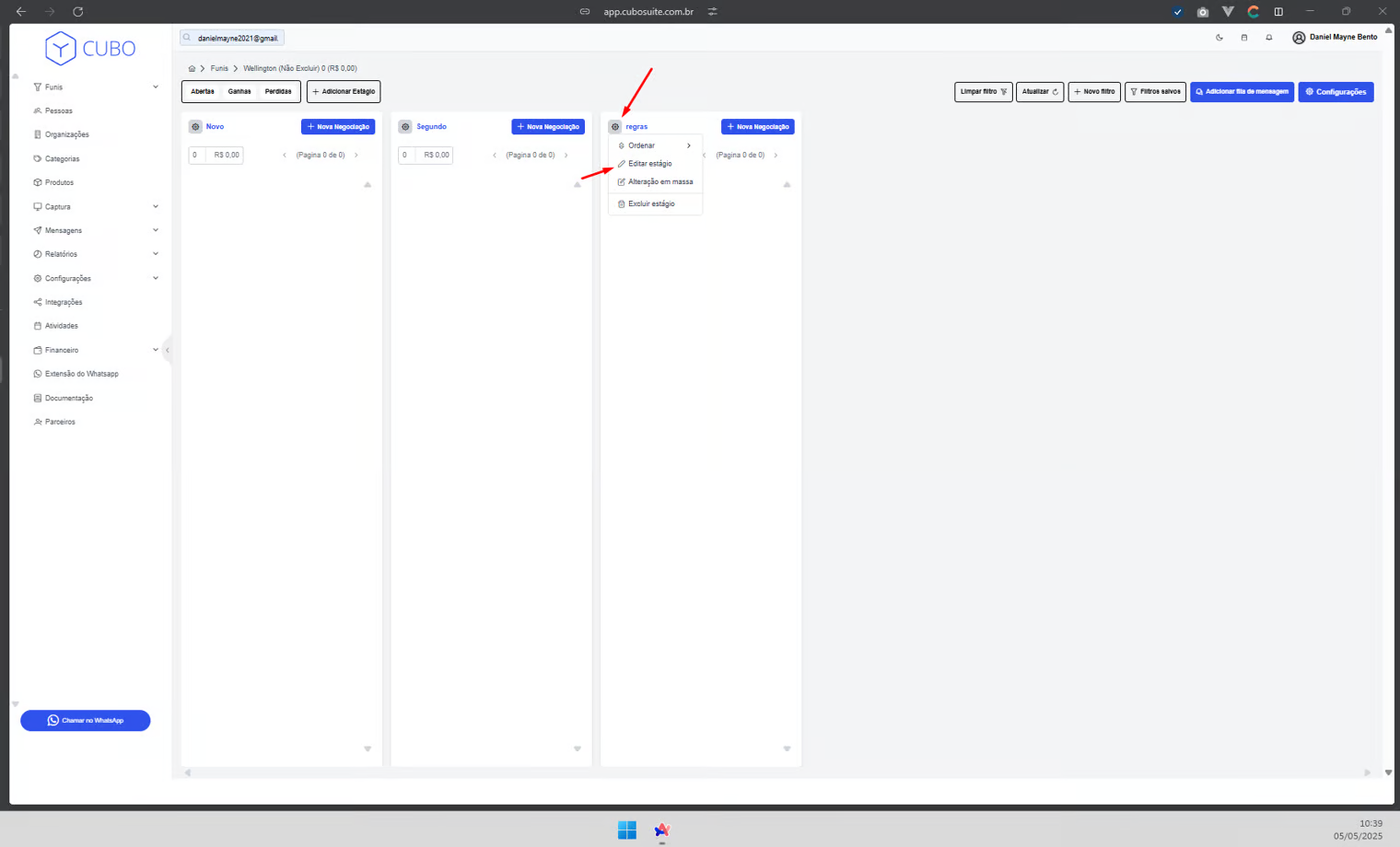1400x847 pixels.
Task: Switch to the Ganhas tab
Action: [239, 92]
